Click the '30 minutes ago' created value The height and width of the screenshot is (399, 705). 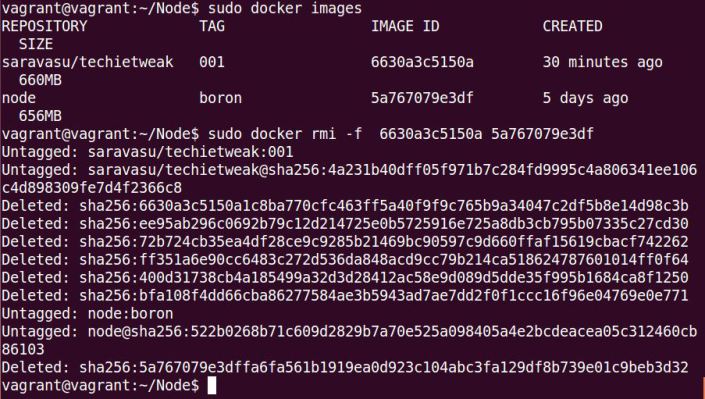tap(602, 62)
